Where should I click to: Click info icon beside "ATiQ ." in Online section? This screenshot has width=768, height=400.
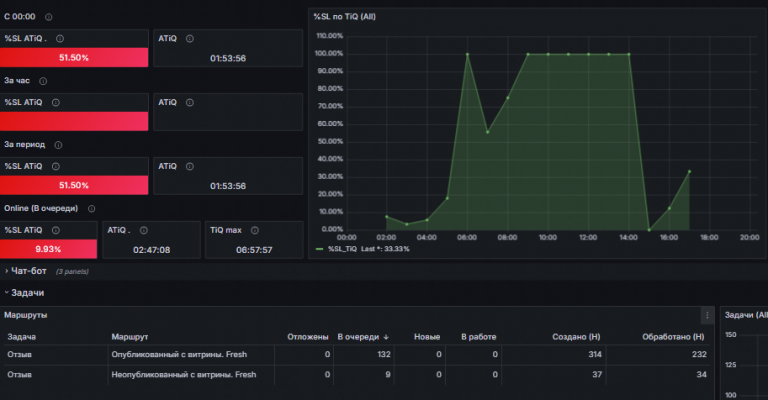coord(144,231)
